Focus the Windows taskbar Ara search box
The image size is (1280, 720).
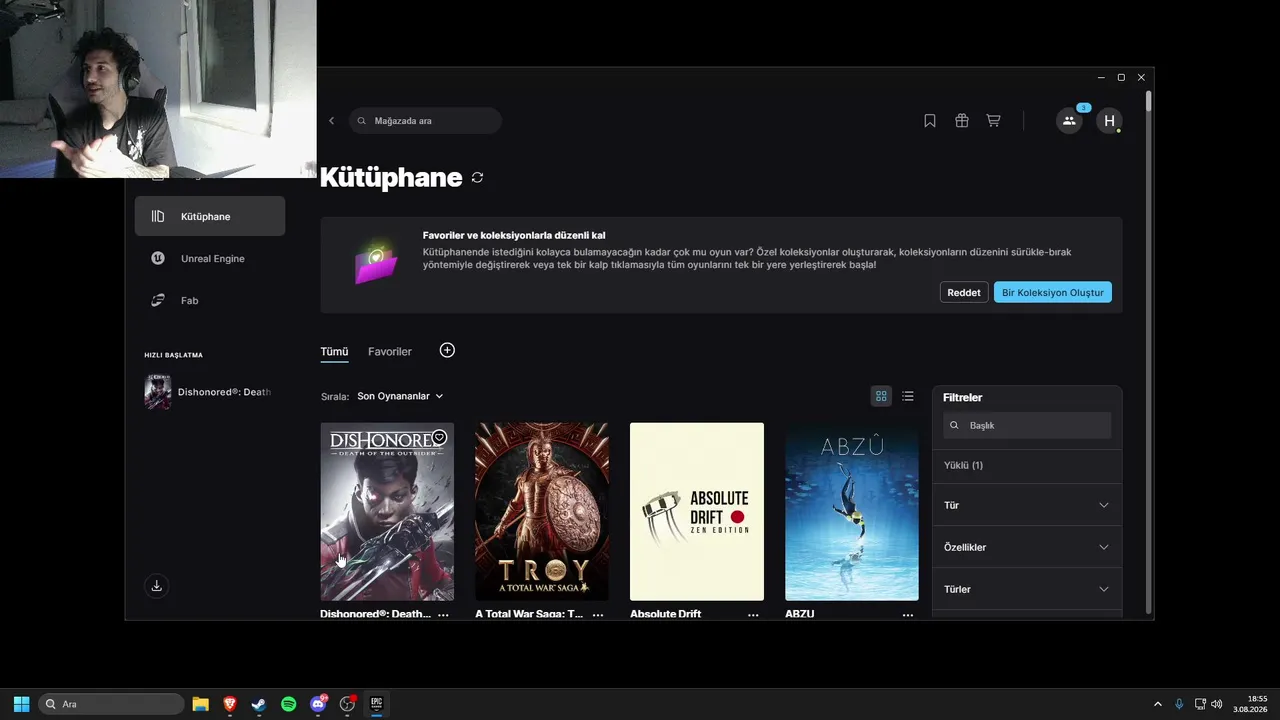[111, 704]
